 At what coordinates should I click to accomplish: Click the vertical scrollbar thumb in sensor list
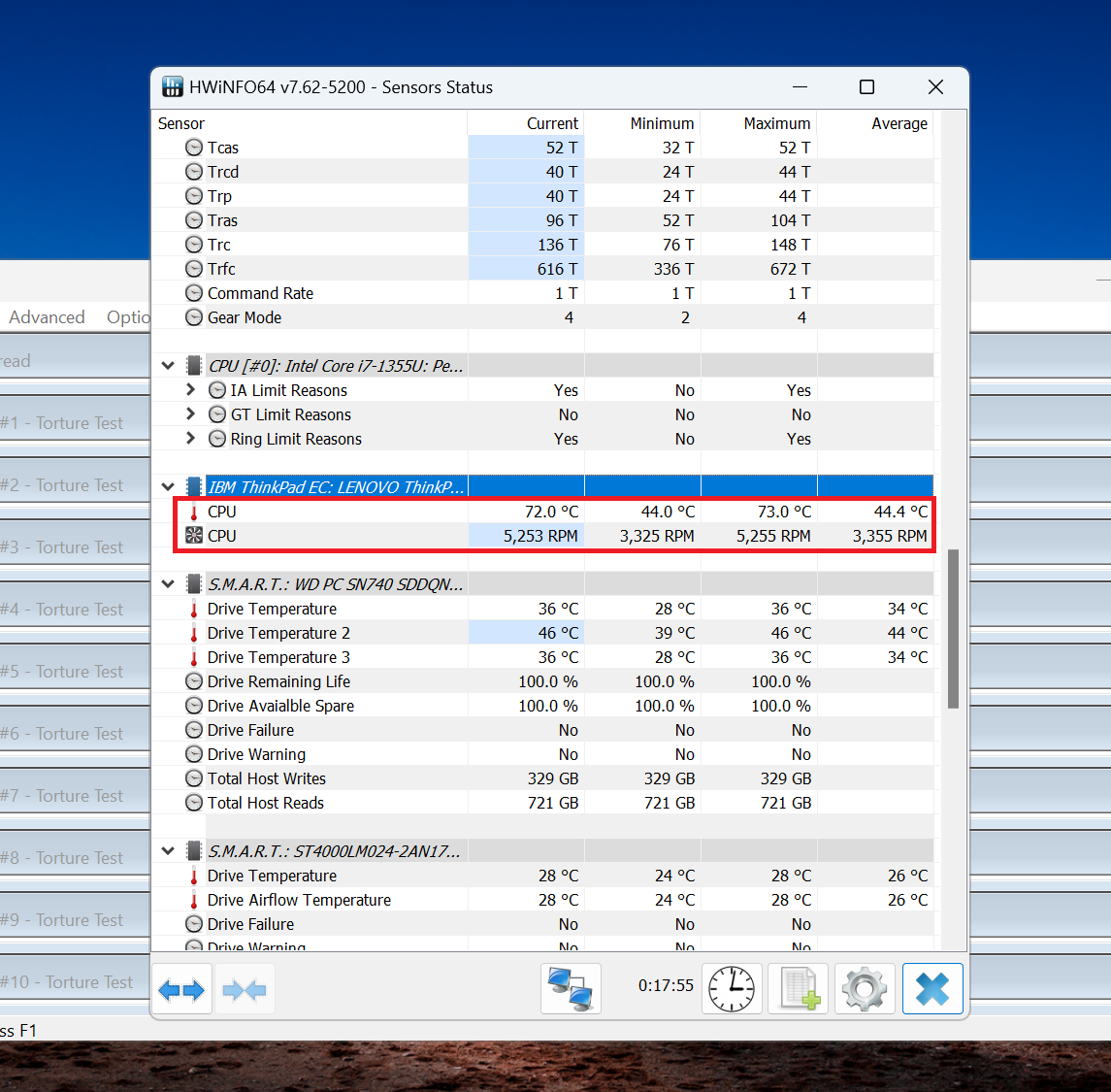(x=953, y=628)
